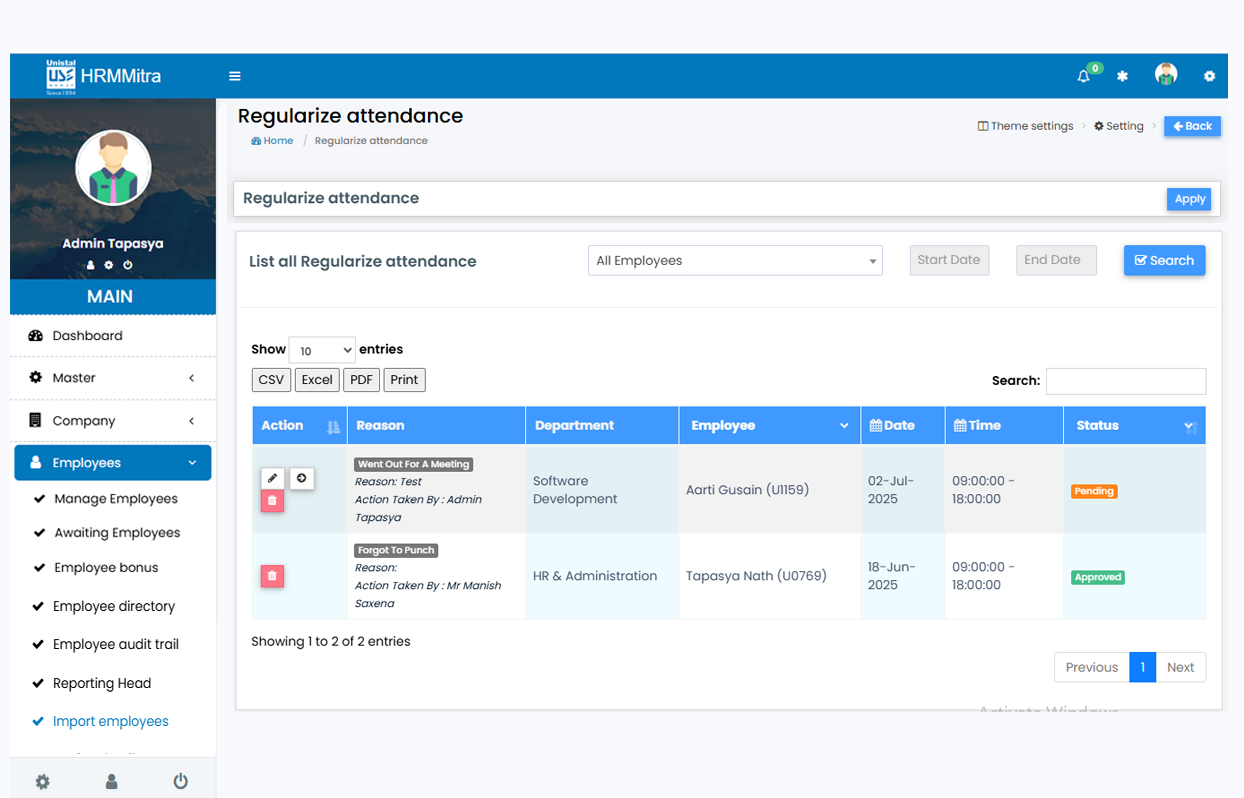Go to Dashboard in sidebar
The width and height of the screenshot is (1244, 798).
88,336
